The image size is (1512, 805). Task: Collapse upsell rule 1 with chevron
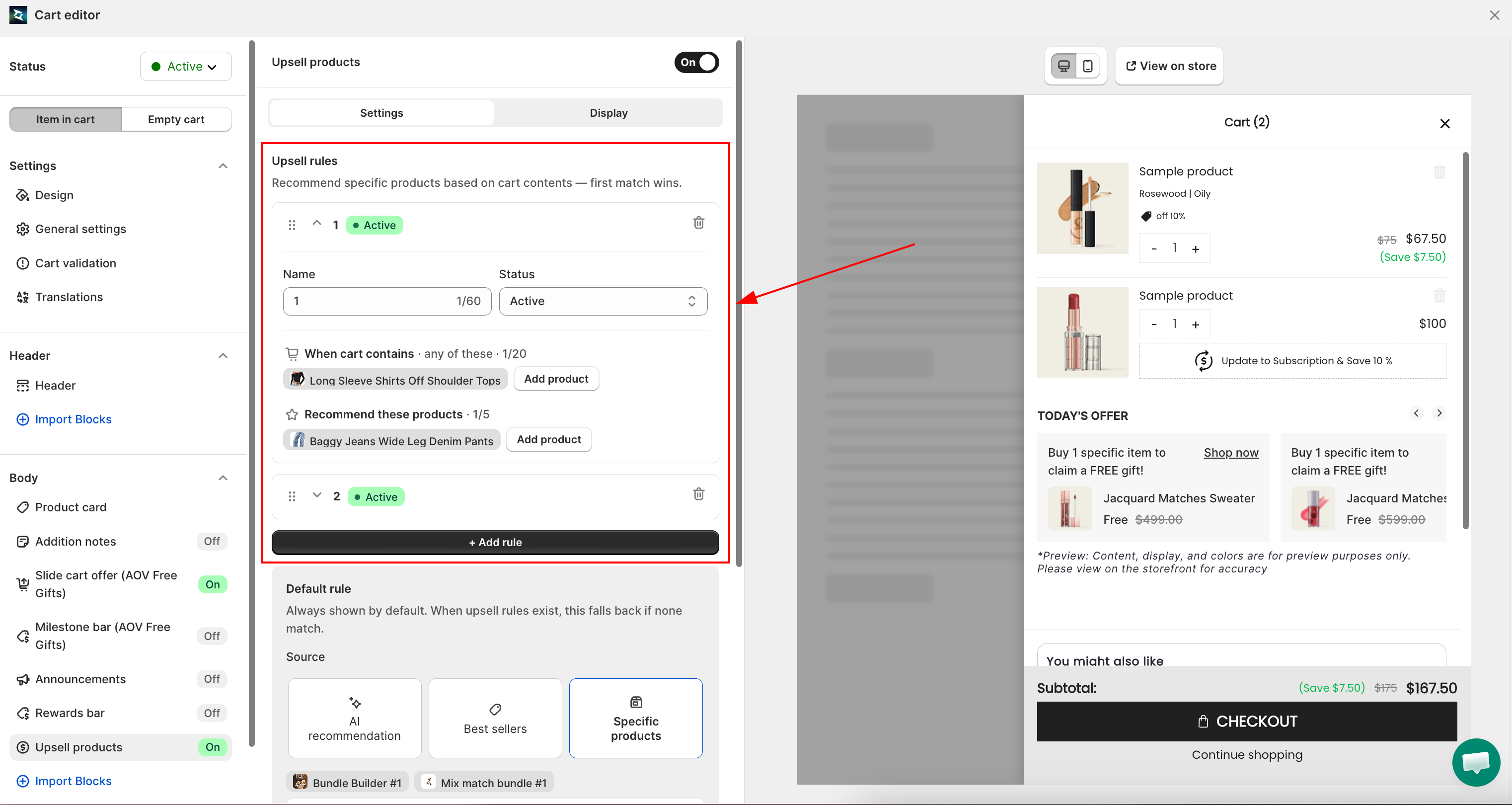(x=317, y=223)
